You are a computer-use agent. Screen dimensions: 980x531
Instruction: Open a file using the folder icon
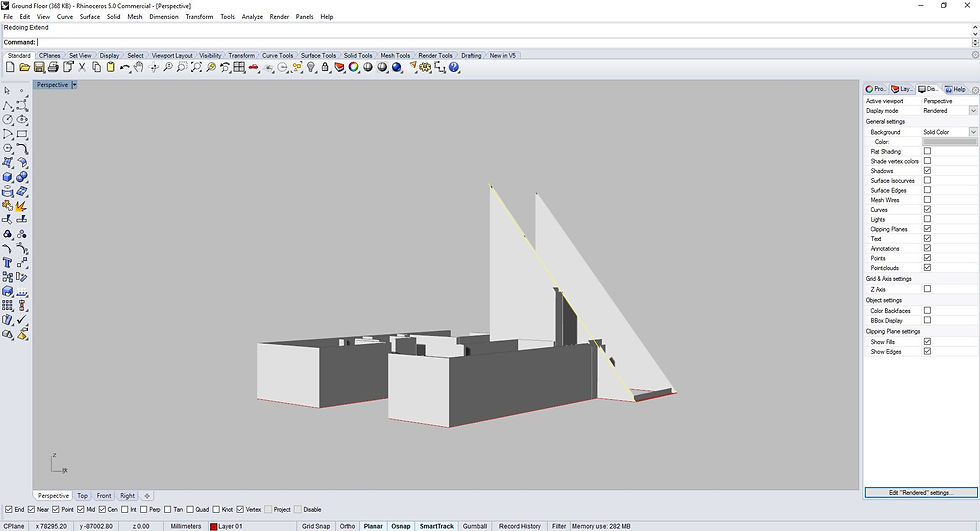[x=24, y=67]
